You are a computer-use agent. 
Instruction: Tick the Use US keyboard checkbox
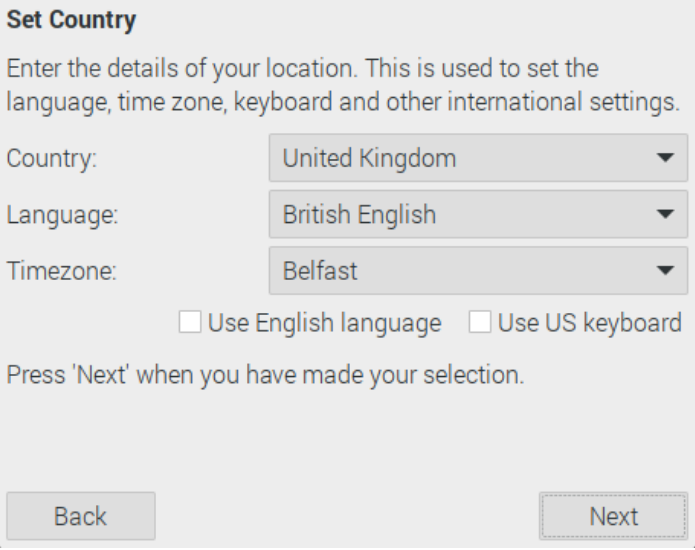480,322
